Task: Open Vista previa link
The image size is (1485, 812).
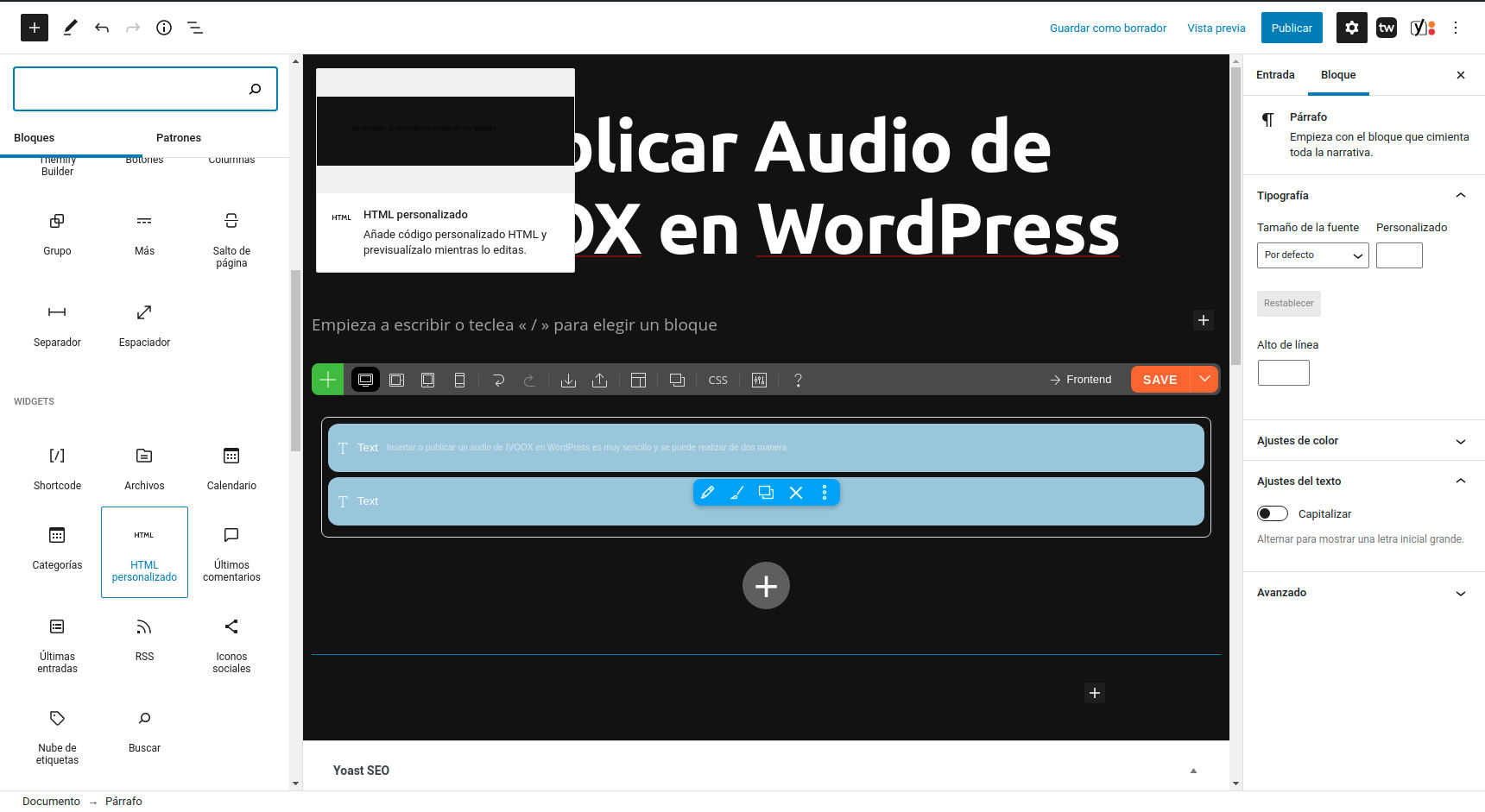Action: [x=1216, y=27]
